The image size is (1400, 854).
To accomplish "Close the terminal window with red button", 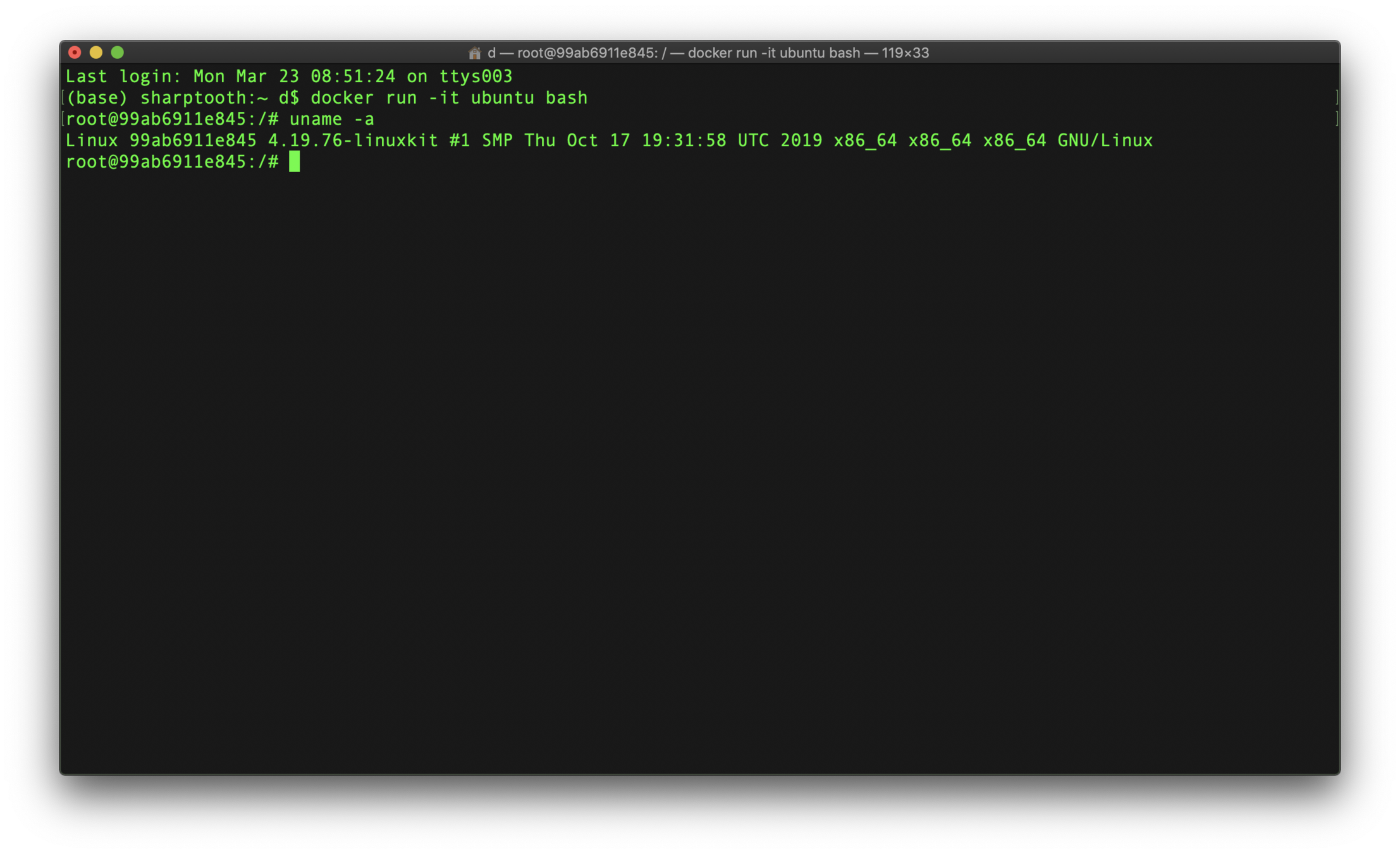I will (75, 53).
